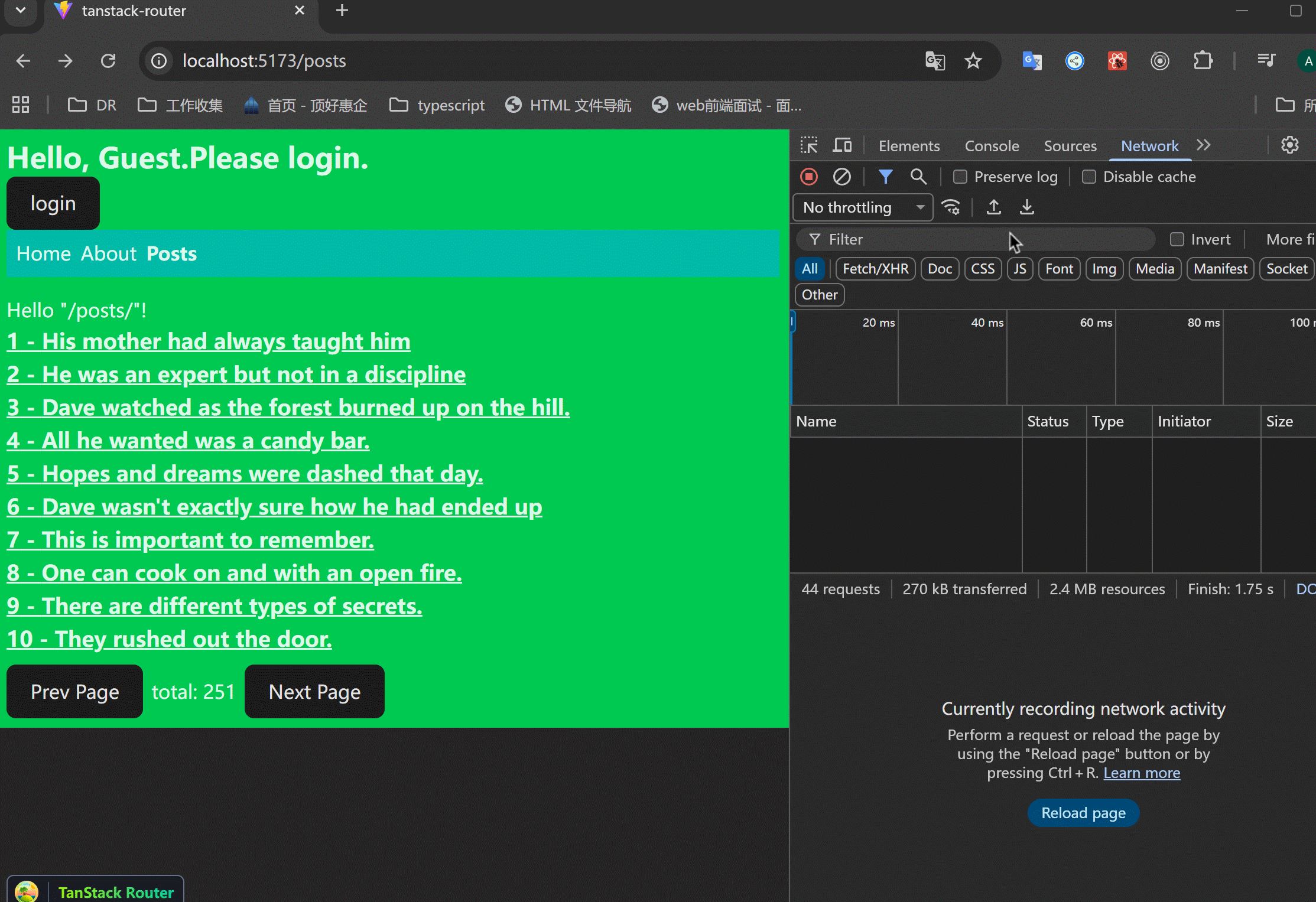Select the Fetch/XHR filter type
This screenshot has width=1316, height=902.
[875, 269]
